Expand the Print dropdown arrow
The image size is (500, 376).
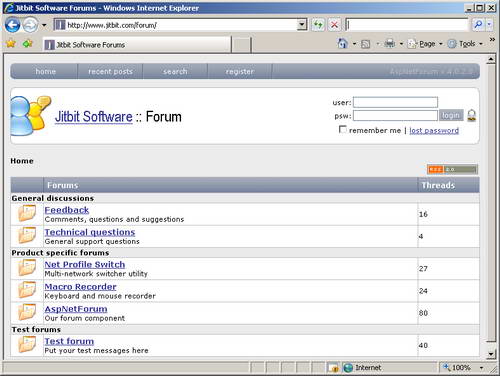tap(401, 44)
